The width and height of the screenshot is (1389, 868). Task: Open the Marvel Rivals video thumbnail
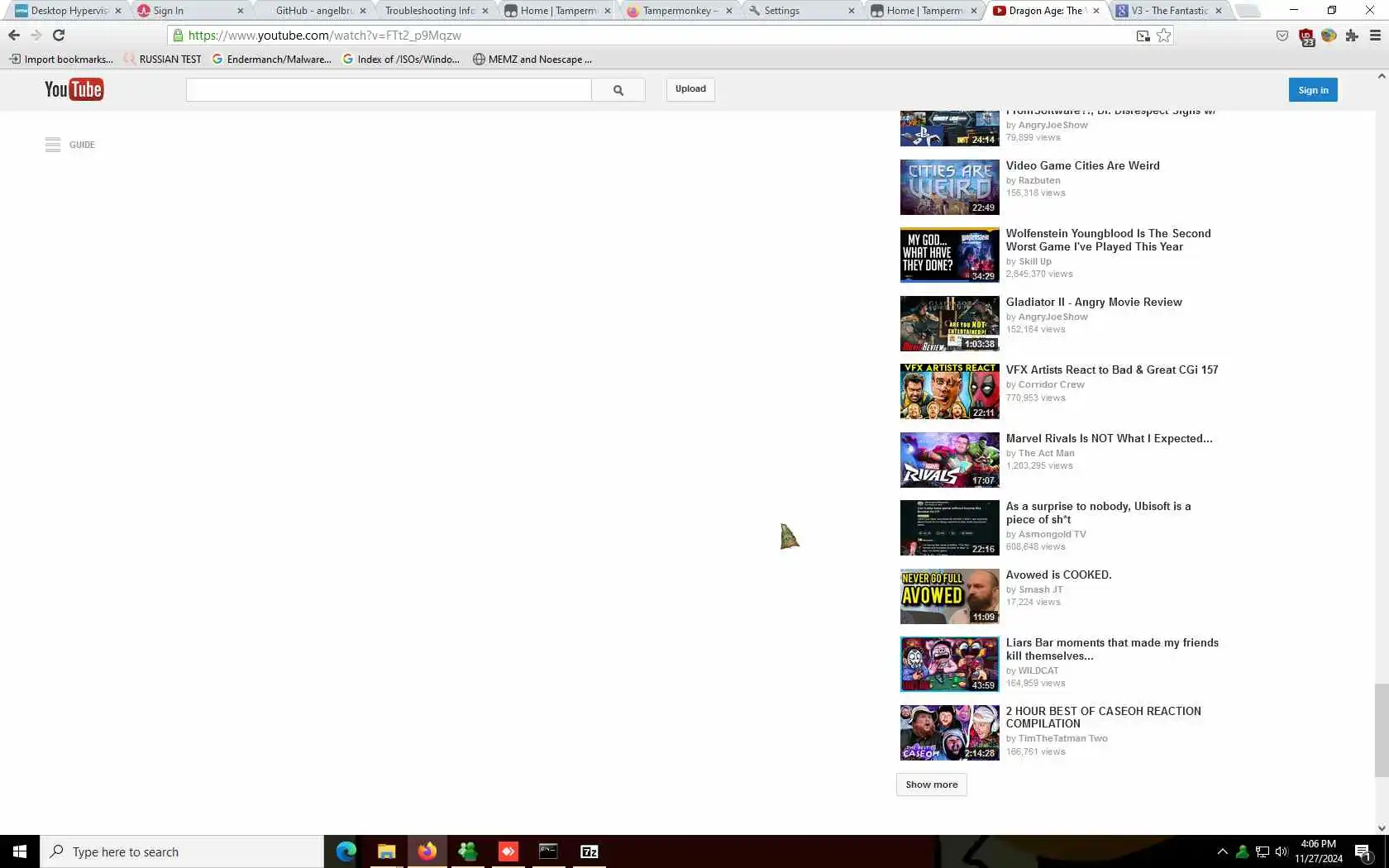click(950, 460)
